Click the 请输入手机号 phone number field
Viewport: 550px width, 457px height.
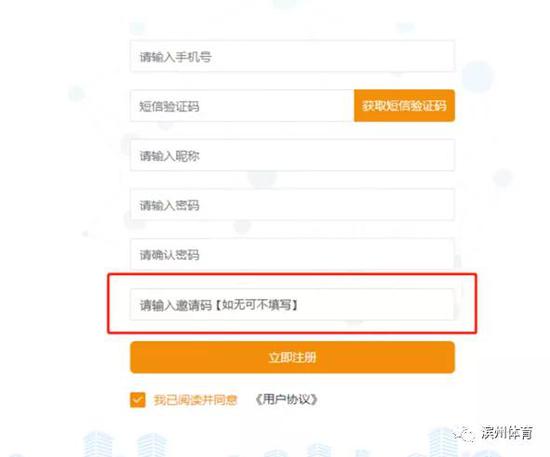pos(292,56)
